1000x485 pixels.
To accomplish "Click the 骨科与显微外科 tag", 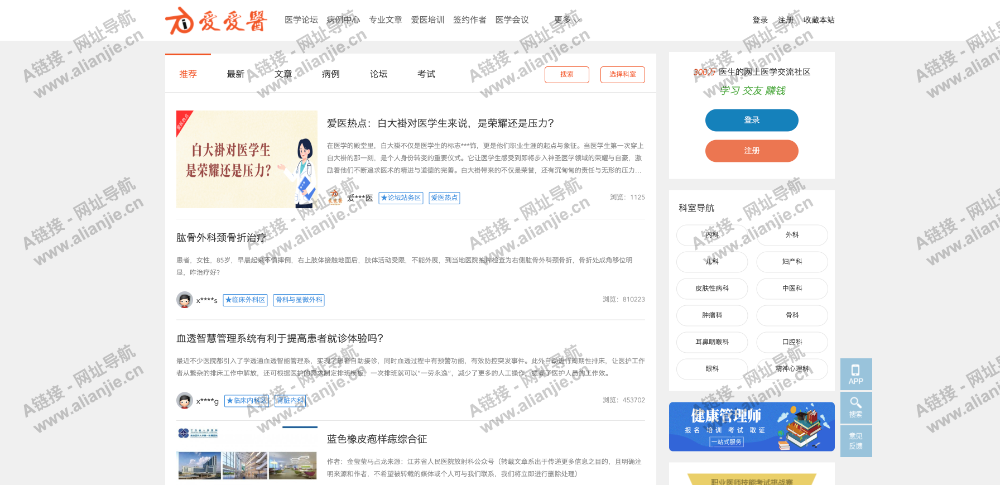I will point(298,300).
